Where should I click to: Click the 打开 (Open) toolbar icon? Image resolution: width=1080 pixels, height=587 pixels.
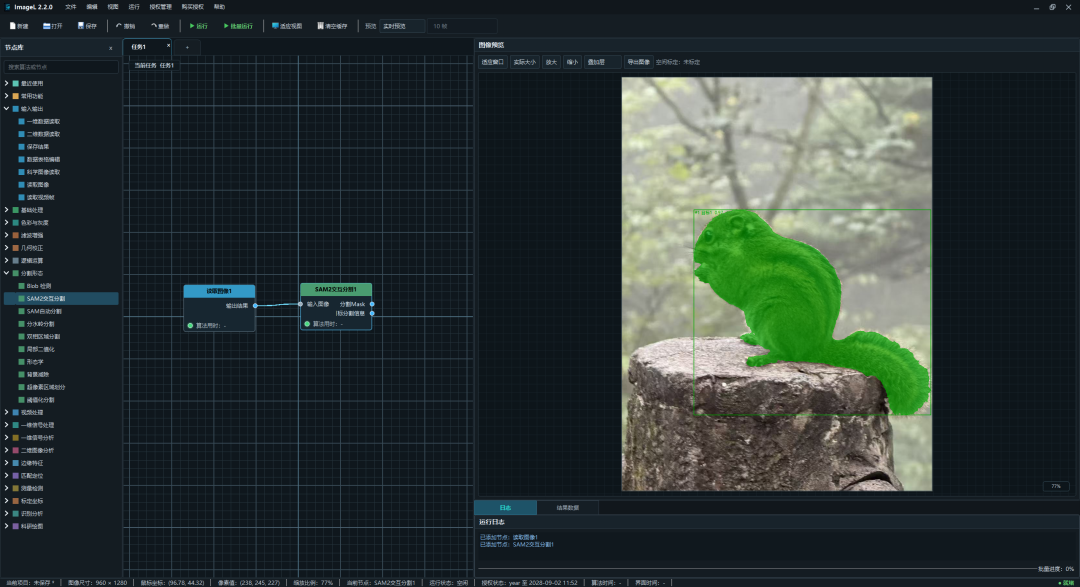46,26
